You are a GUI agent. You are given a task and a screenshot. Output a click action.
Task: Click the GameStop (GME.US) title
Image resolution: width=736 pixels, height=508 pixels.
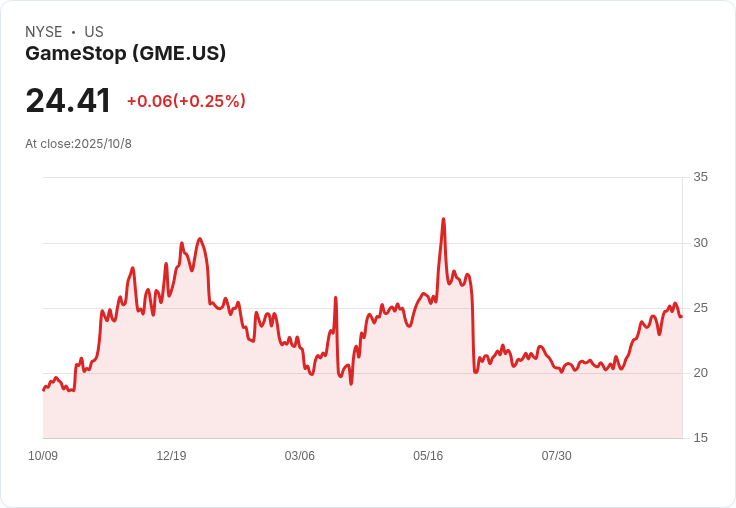click(x=125, y=53)
